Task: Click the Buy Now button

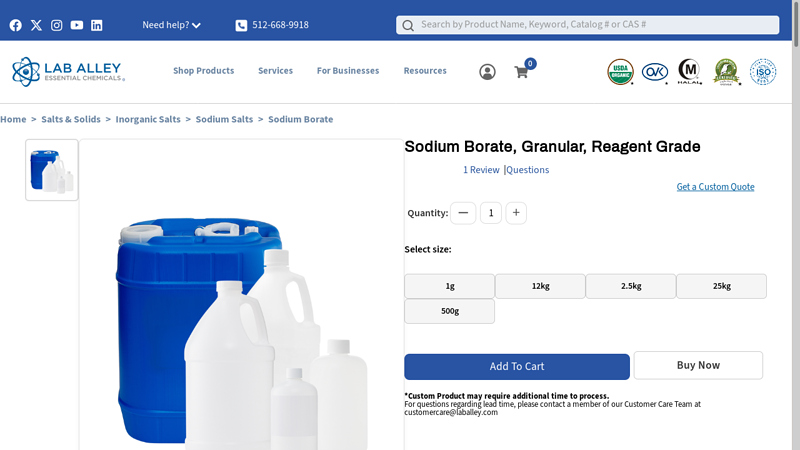Action: 698,365
